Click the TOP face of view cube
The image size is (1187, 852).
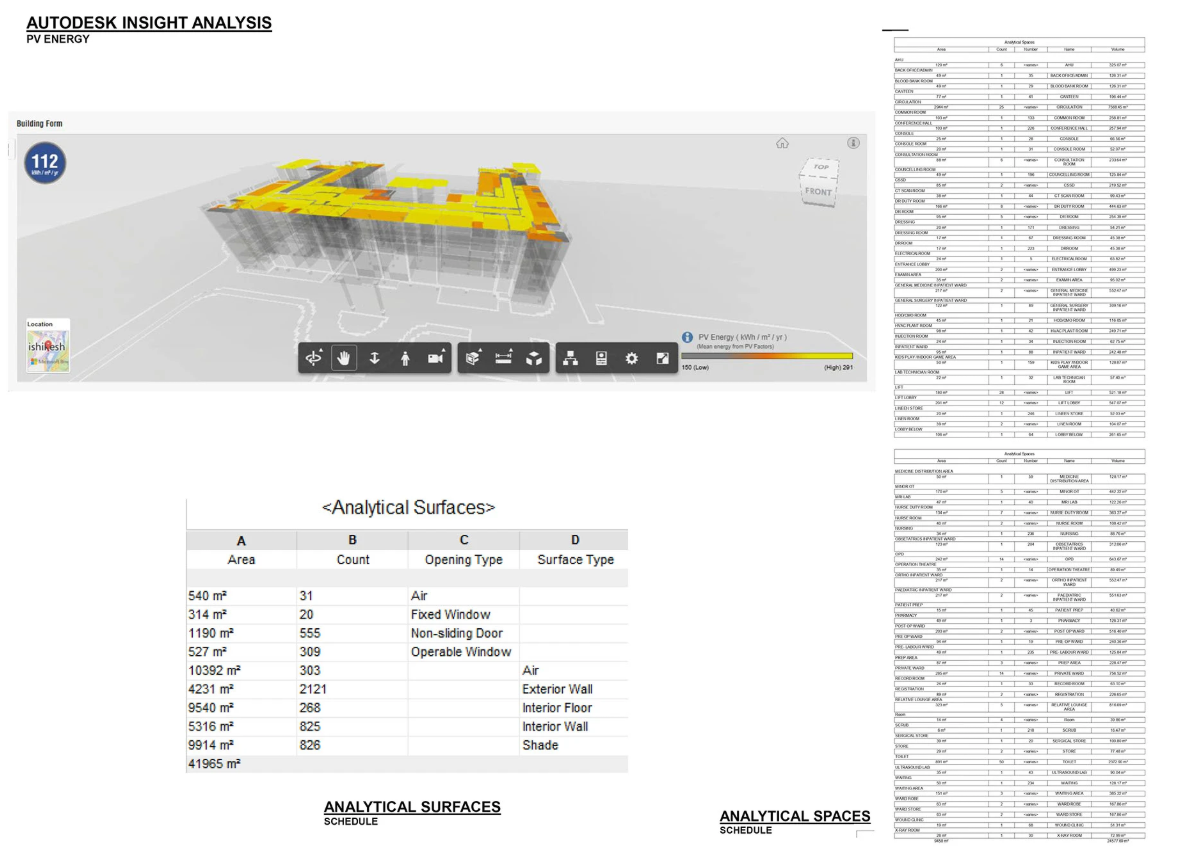tap(821, 167)
